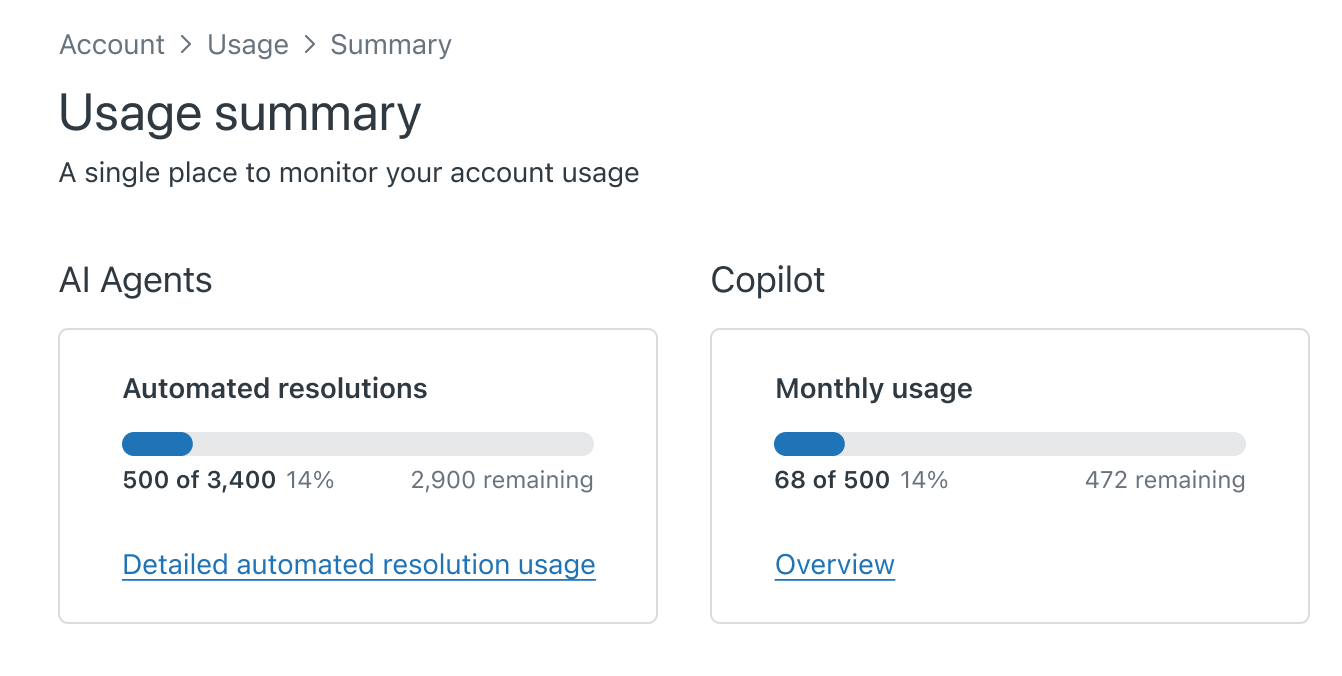Click the Automated resolutions progress bar

(x=358, y=444)
